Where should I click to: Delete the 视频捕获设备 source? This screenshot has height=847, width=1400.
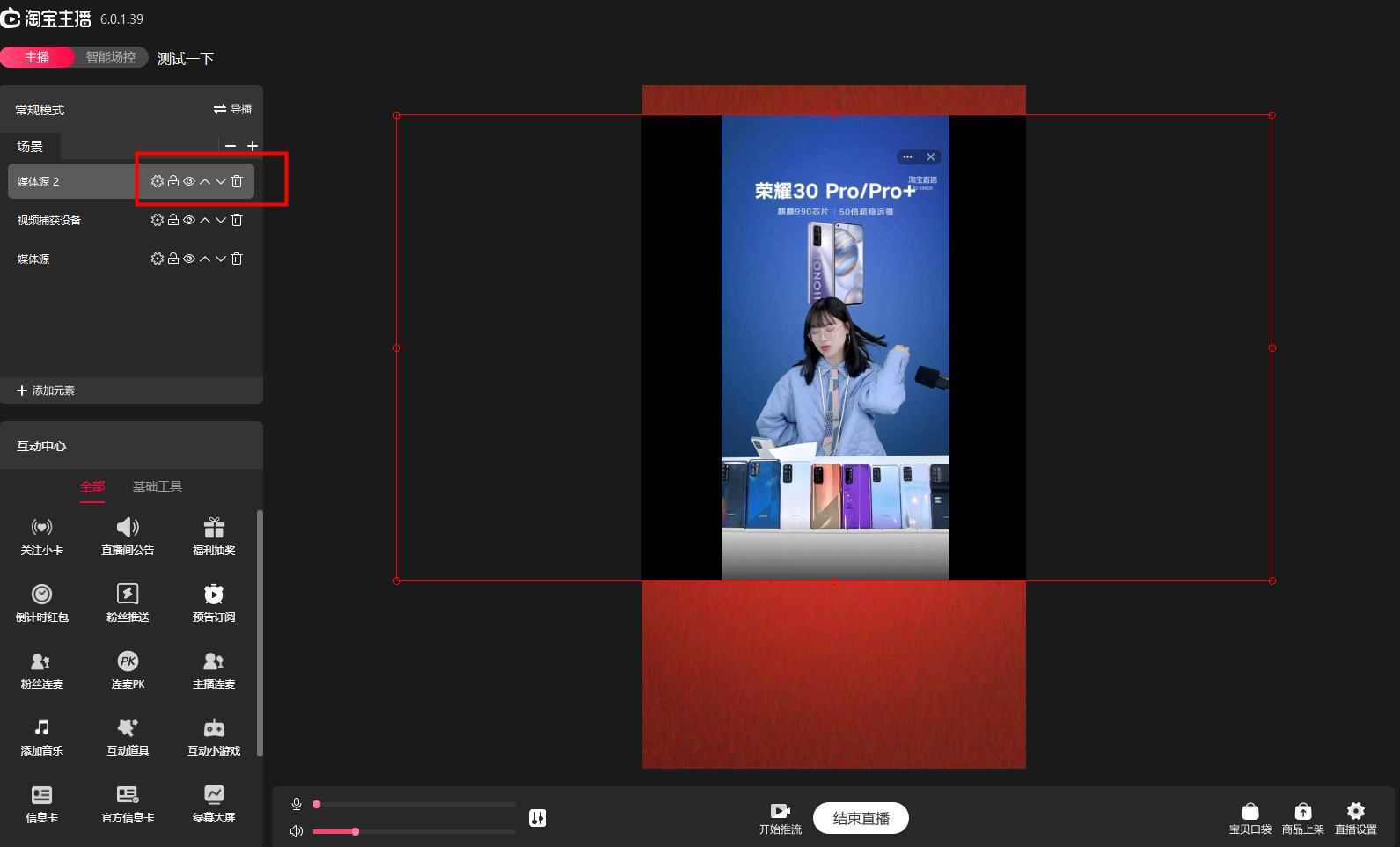point(237,220)
